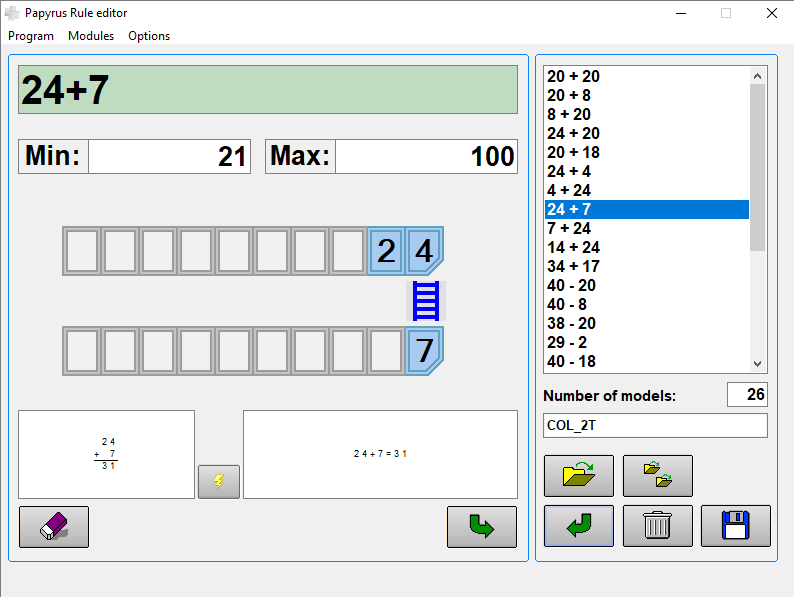The width and height of the screenshot is (794, 597).
Task: Open the folder icon to load models
Action: click(x=579, y=475)
